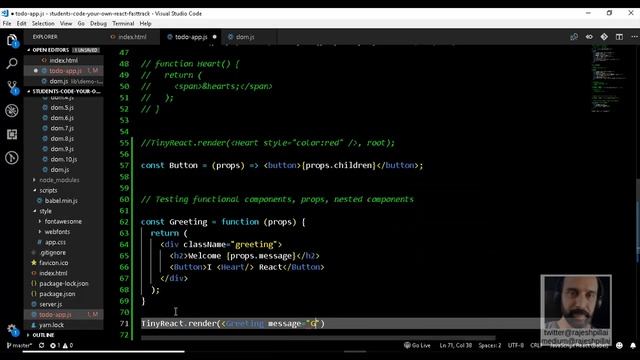This screenshot has width=640, height=360.
Task: Click the synchronize changes icon in status bar
Action: (x=41, y=345)
